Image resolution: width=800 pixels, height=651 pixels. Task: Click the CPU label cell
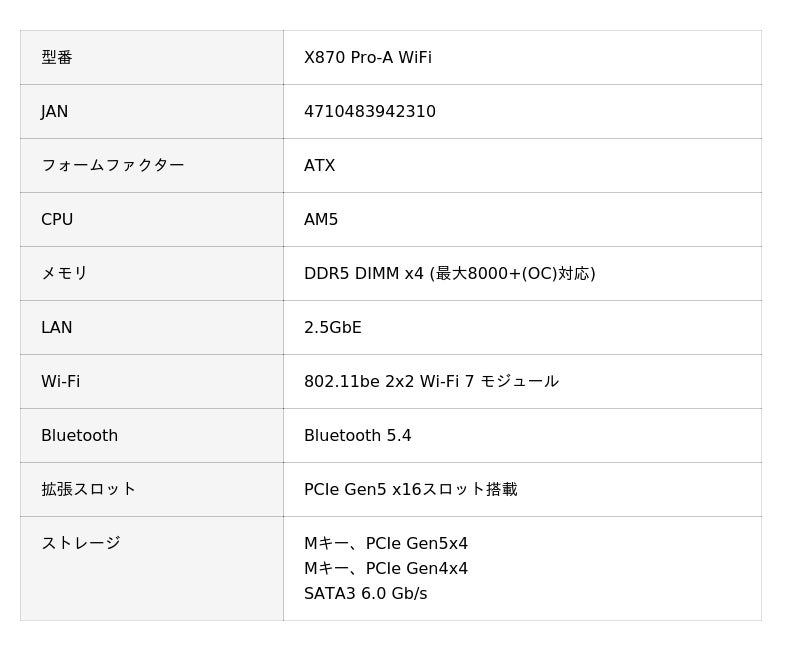click(x=57, y=220)
